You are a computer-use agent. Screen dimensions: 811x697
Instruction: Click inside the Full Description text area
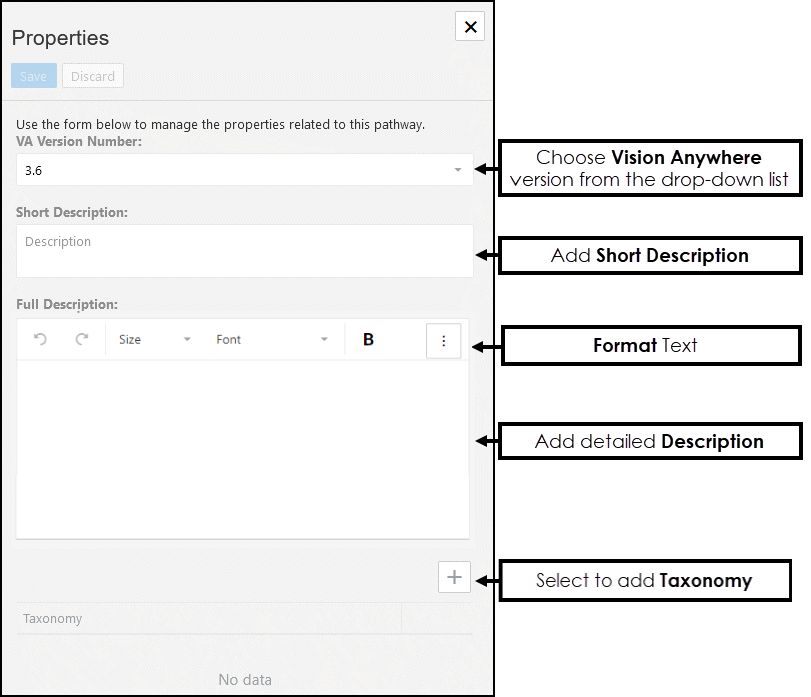pyautogui.click(x=243, y=448)
